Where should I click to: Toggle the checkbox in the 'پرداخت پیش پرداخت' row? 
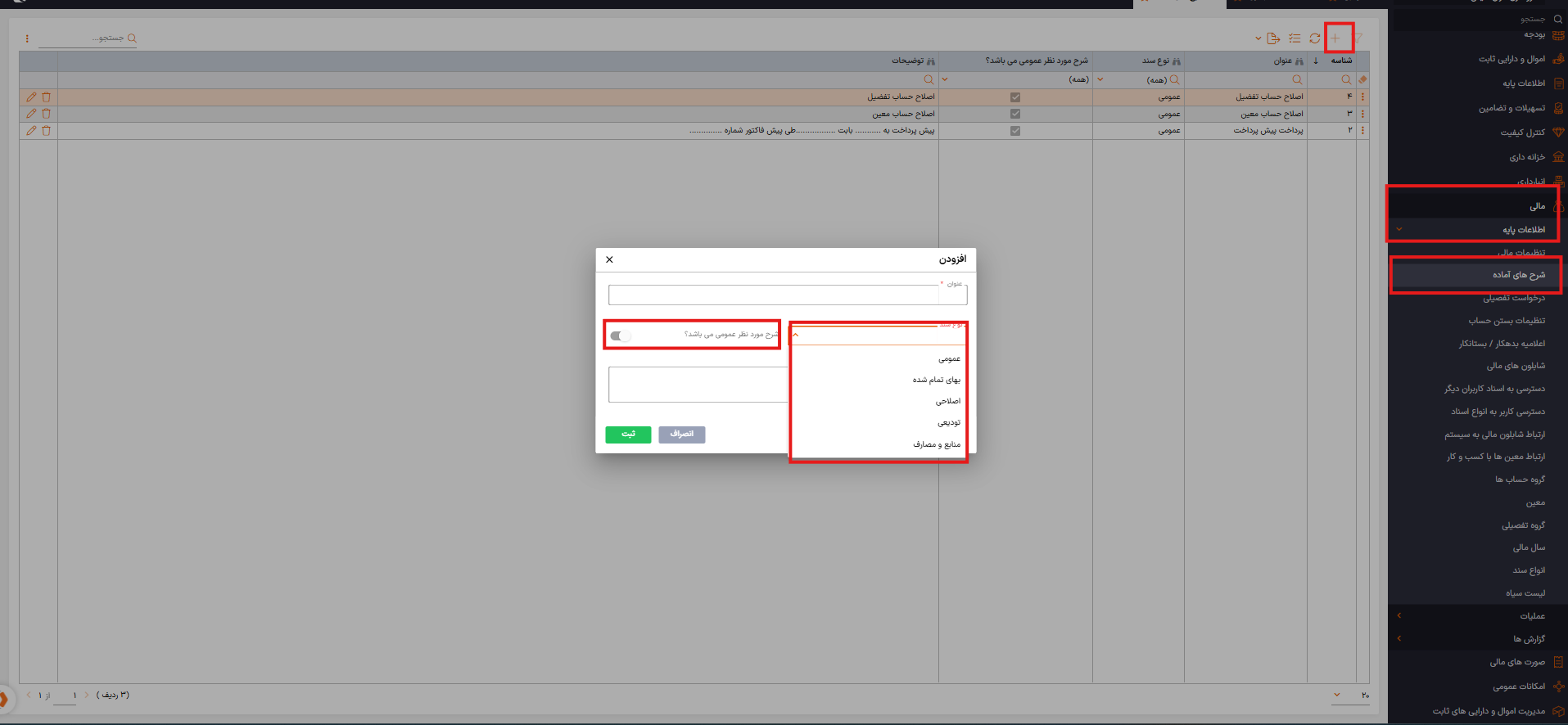pyautogui.click(x=1015, y=131)
